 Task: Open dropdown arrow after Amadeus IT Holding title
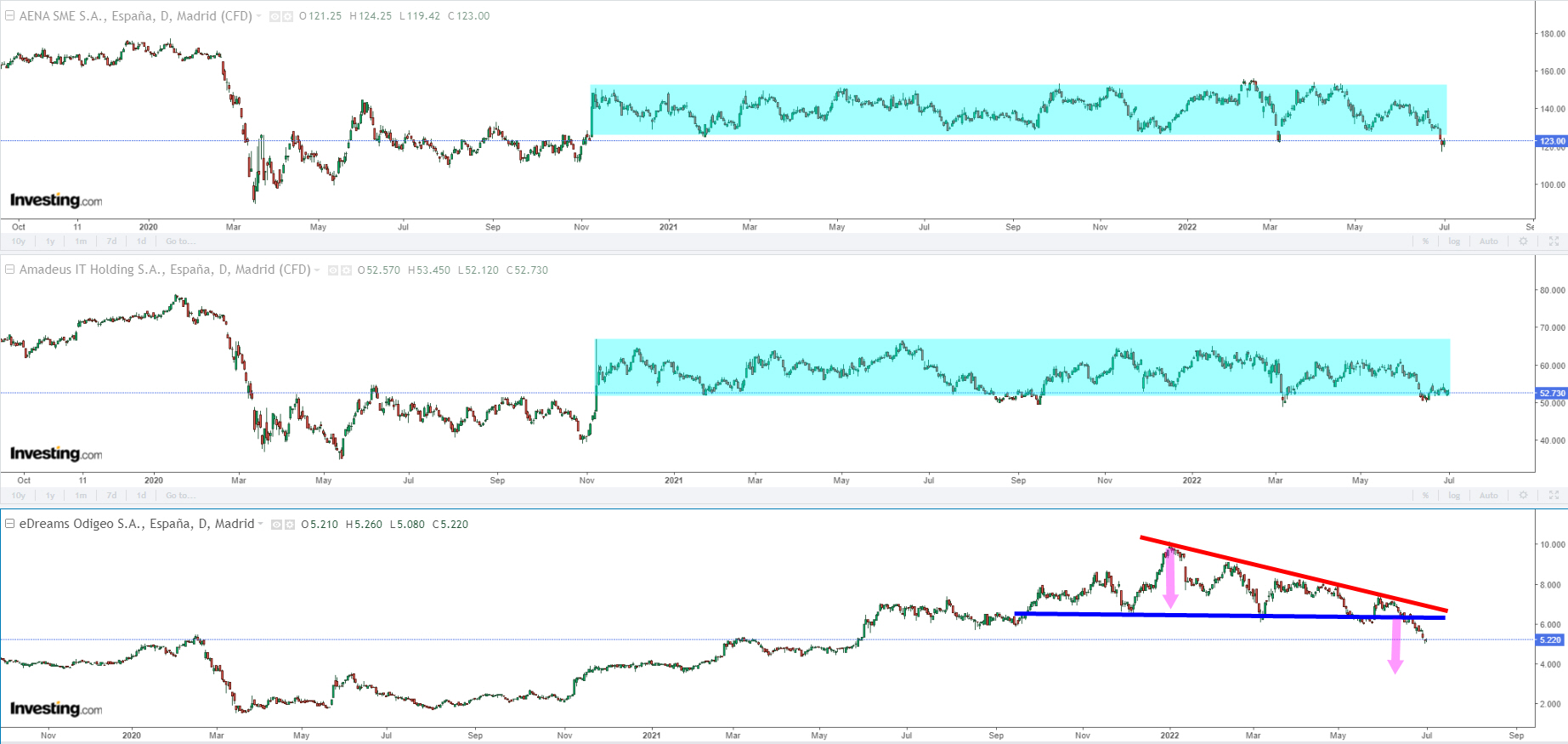[x=318, y=270]
